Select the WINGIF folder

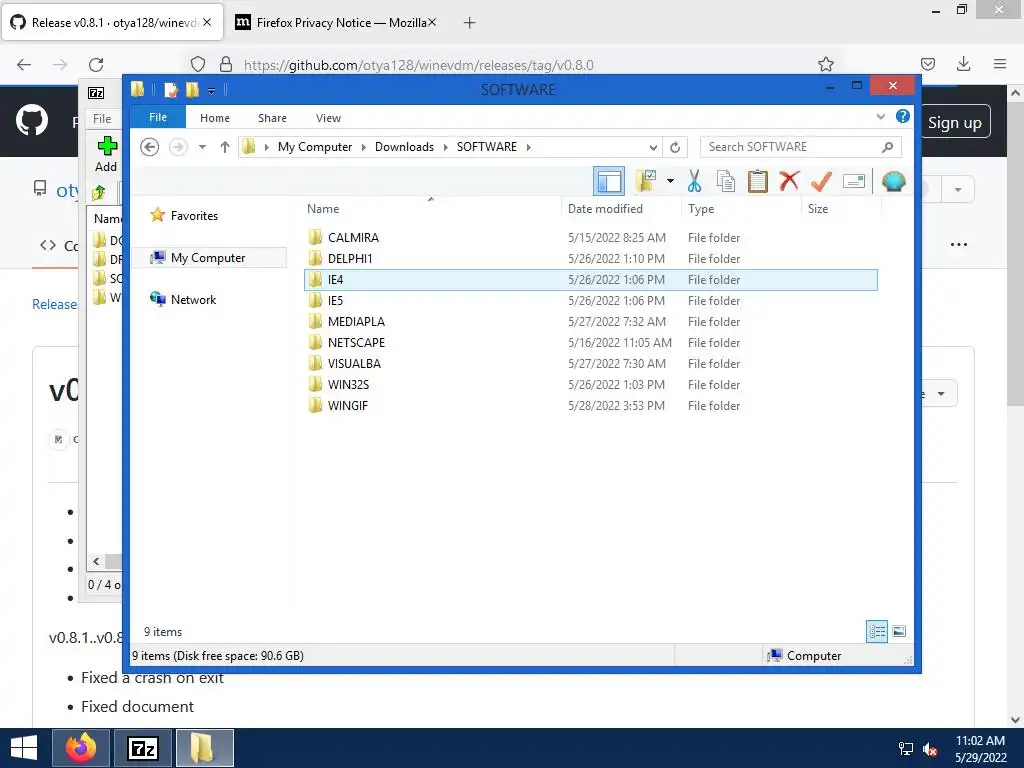(x=591, y=406)
